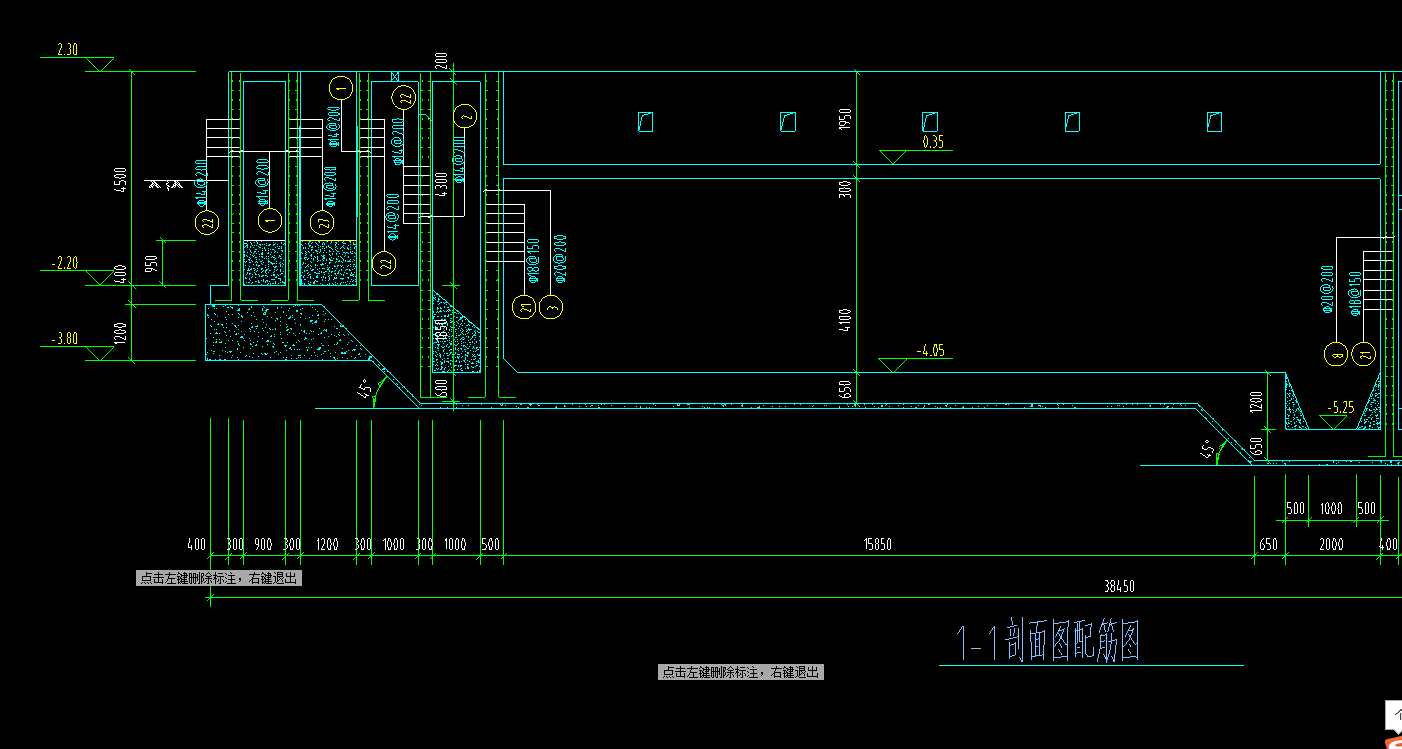Pick the -5.25 sump elevation label
Image resolution: width=1402 pixels, height=749 pixels.
tap(1340, 408)
